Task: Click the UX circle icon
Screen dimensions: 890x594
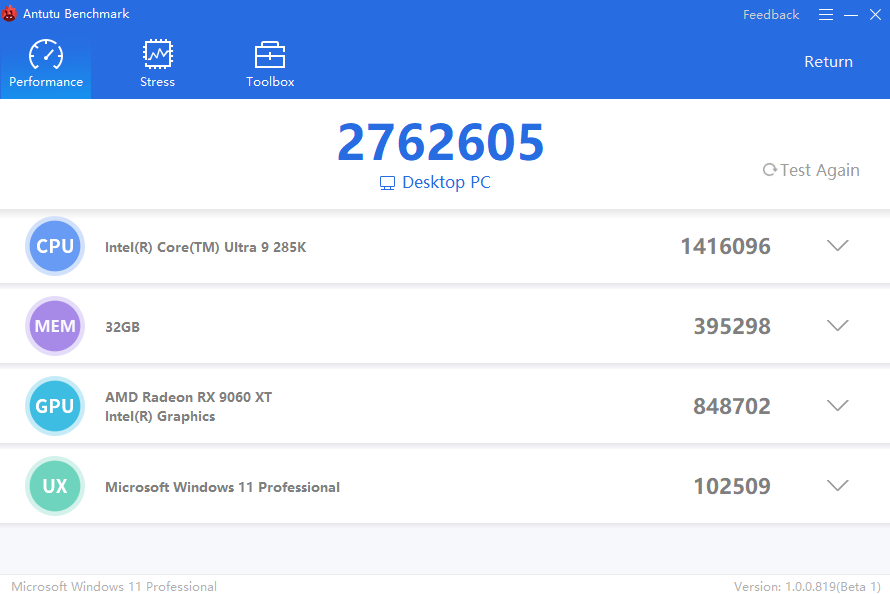Action: (x=55, y=486)
